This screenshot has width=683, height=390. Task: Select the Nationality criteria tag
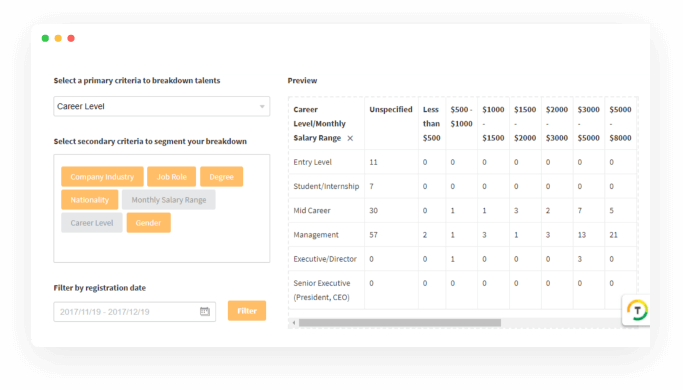[x=90, y=200]
